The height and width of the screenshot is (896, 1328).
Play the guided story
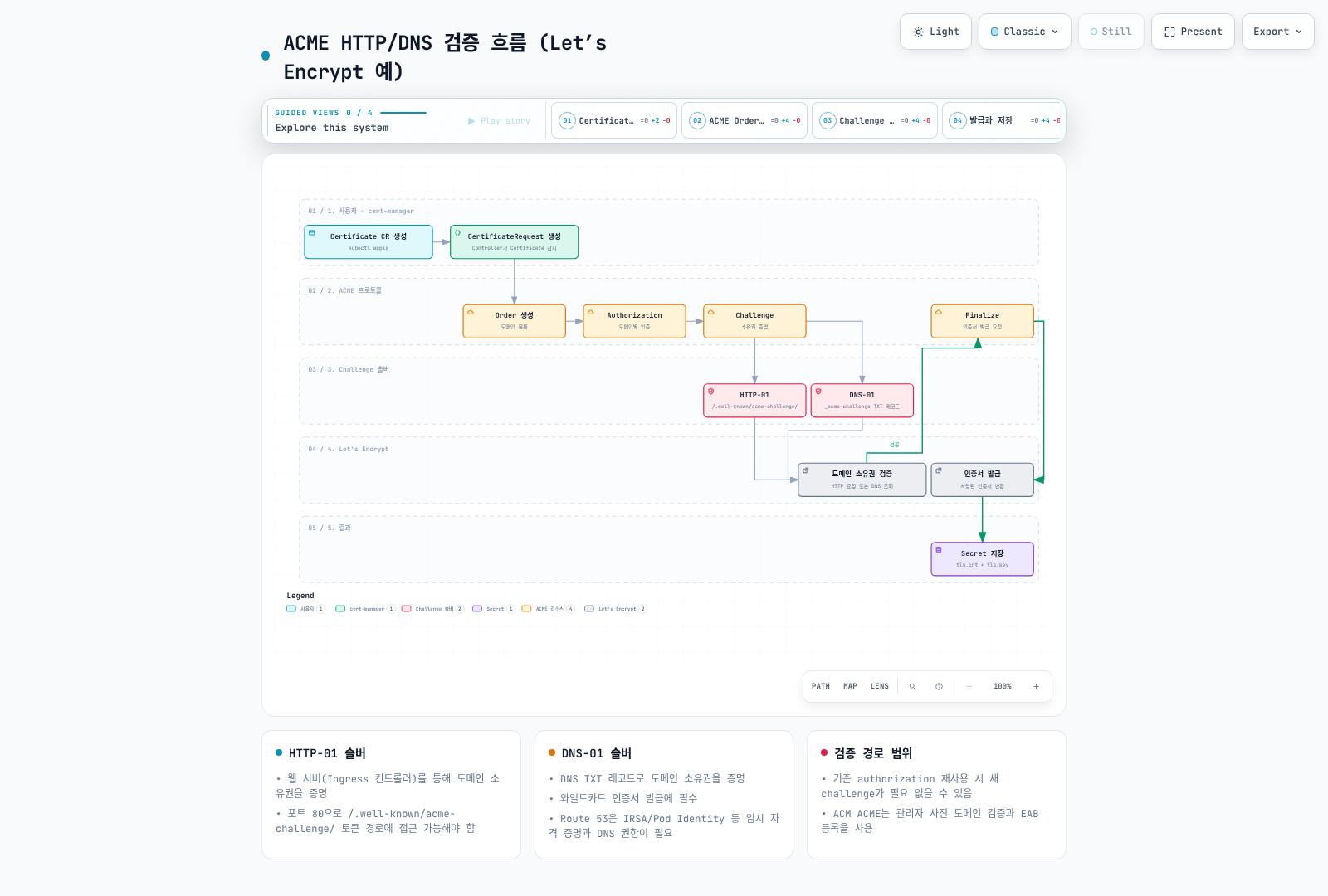pyautogui.click(x=499, y=121)
